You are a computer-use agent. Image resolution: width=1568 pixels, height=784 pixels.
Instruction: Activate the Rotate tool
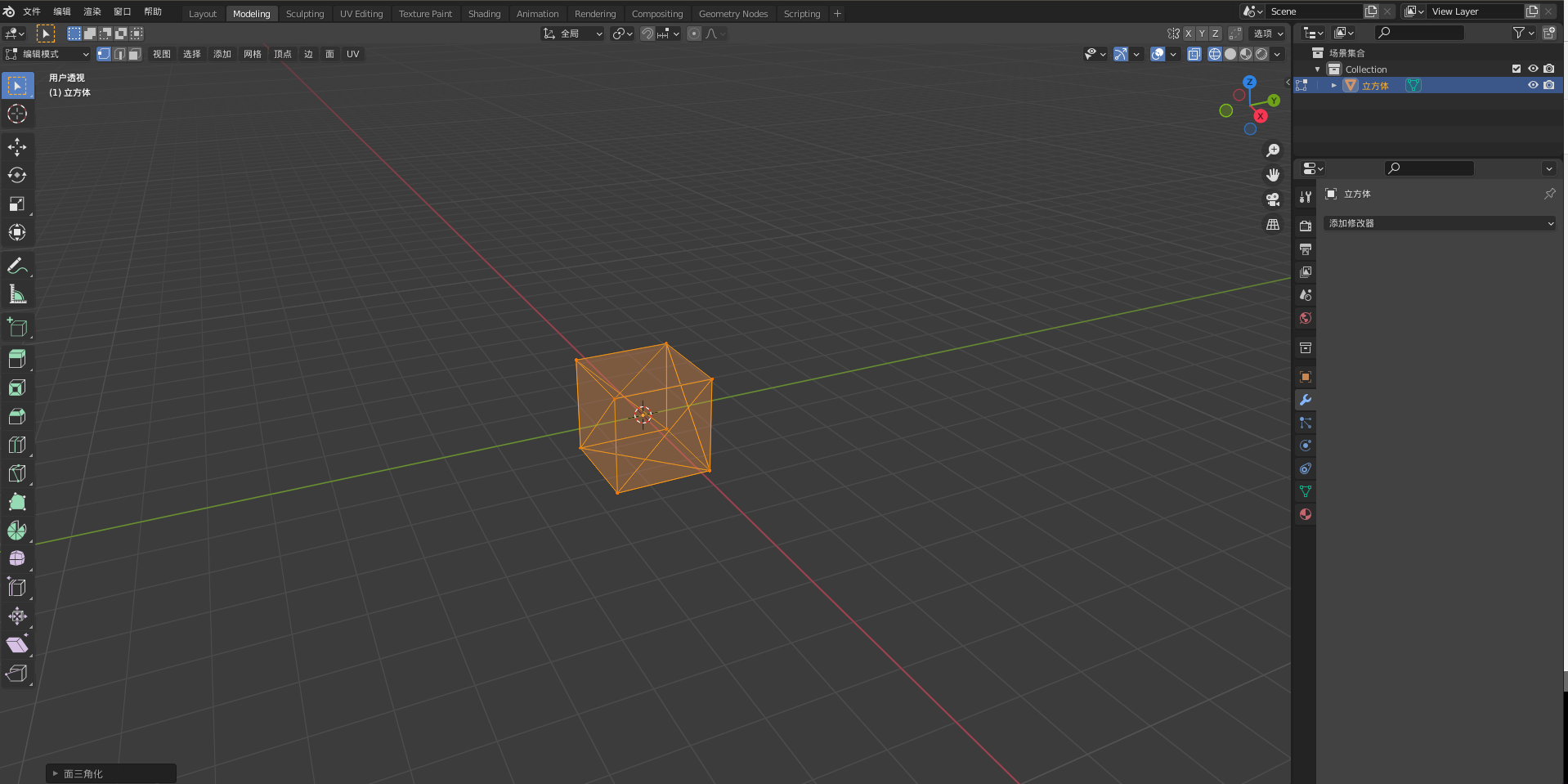[x=17, y=175]
